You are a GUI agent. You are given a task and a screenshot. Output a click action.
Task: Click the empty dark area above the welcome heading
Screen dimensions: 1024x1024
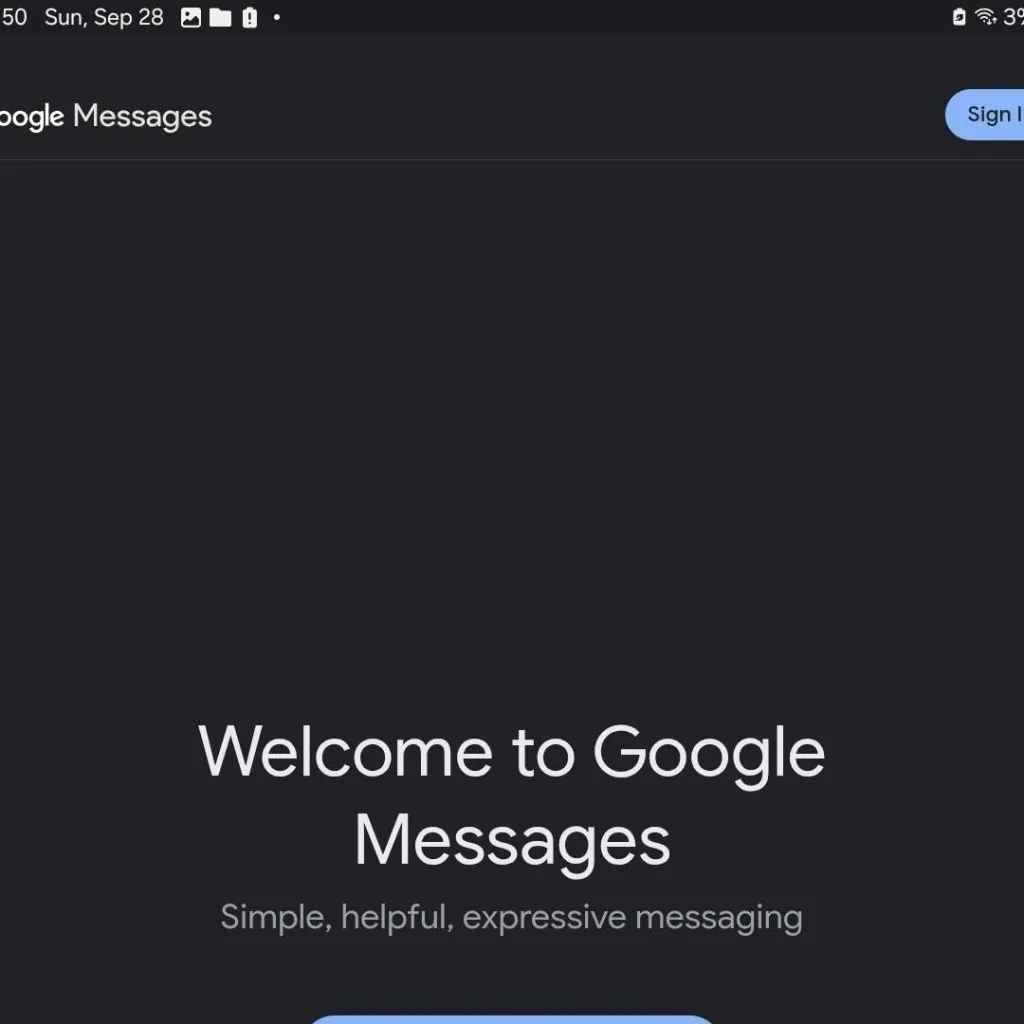[511, 430]
